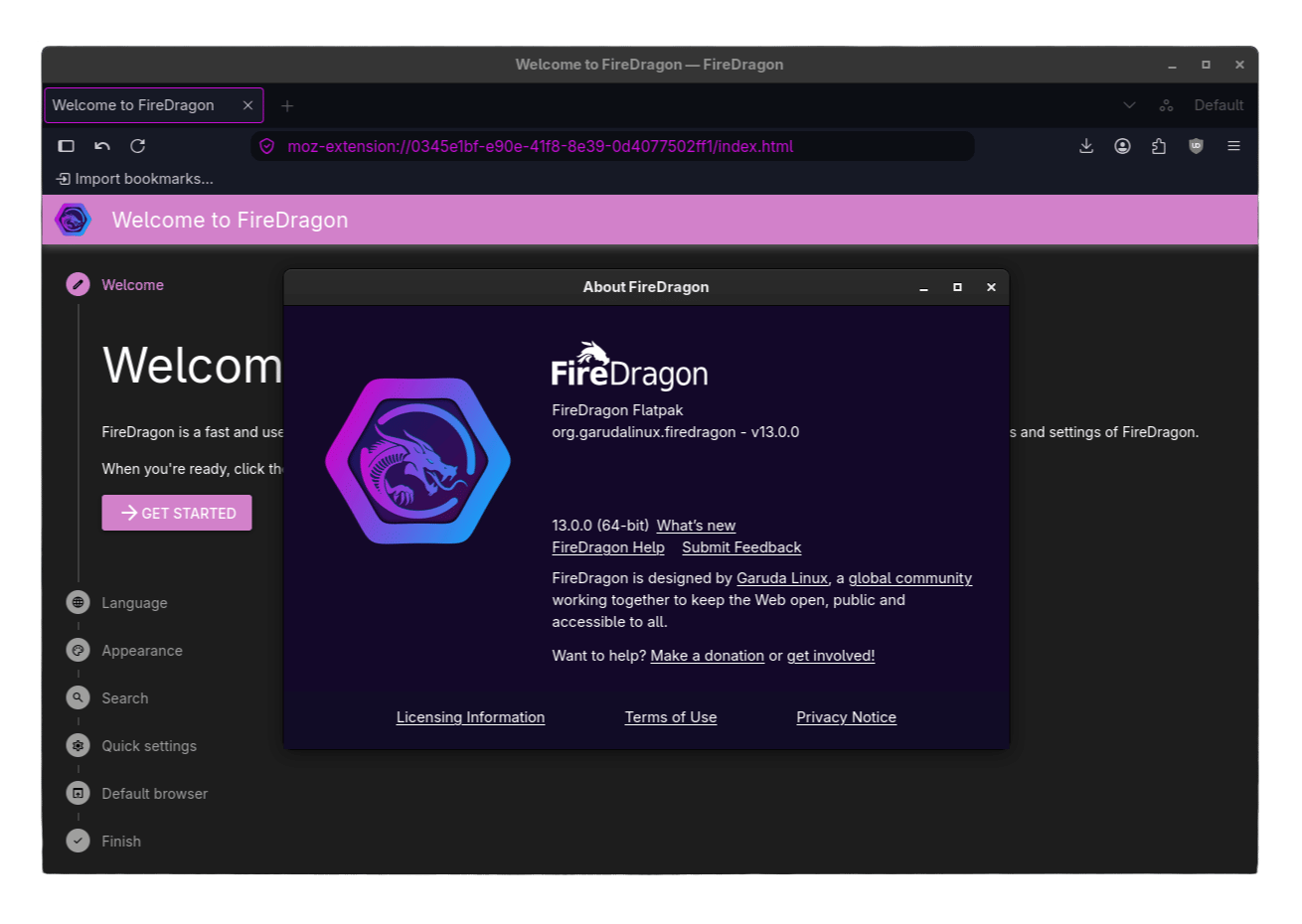Go to the Welcome step label
This screenshot has width=1302, height=924.
[132, 285]
